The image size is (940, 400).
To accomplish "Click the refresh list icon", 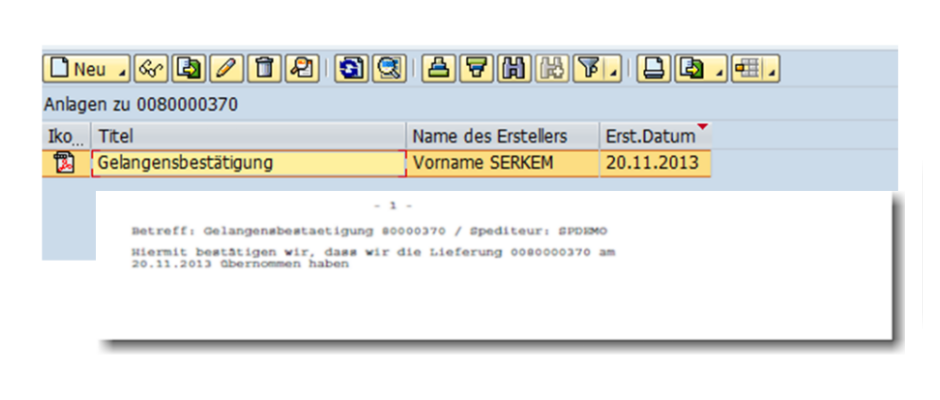I will pyautogui.click(x=350, y=69).
